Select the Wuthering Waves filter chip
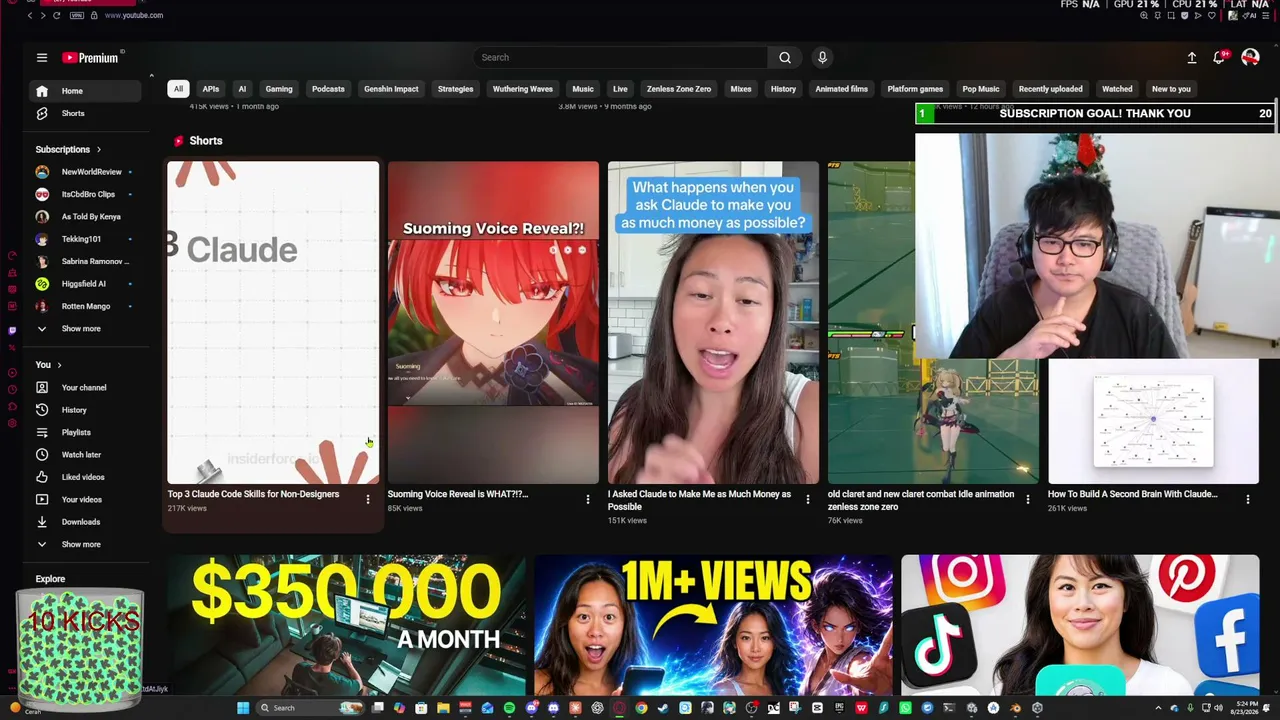This screenshot has height=720, width=1280. [x=522, y=89]
